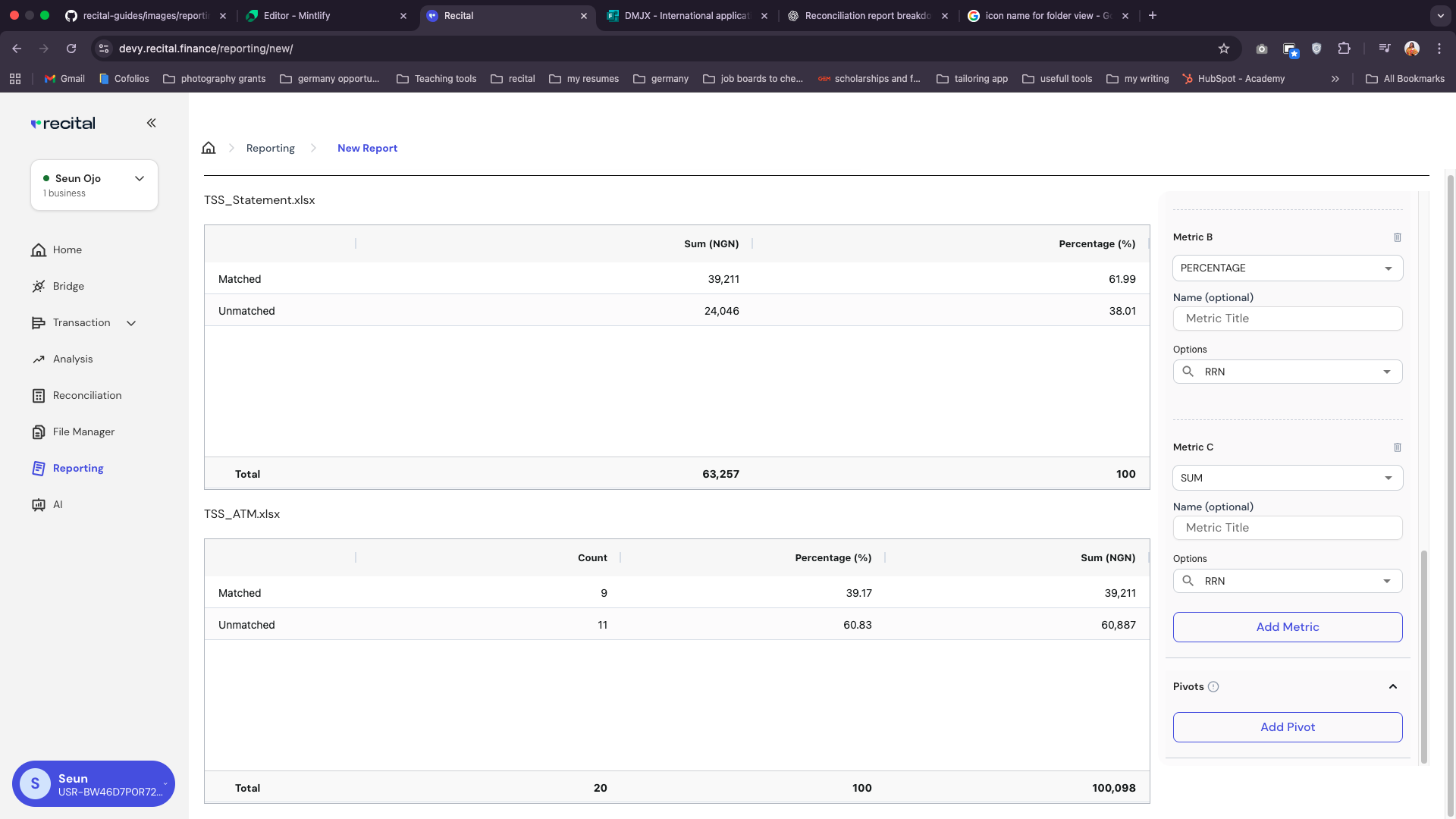Collapse the Pivots section chevron
The image size is (1456, 819).
point(1393,686)
